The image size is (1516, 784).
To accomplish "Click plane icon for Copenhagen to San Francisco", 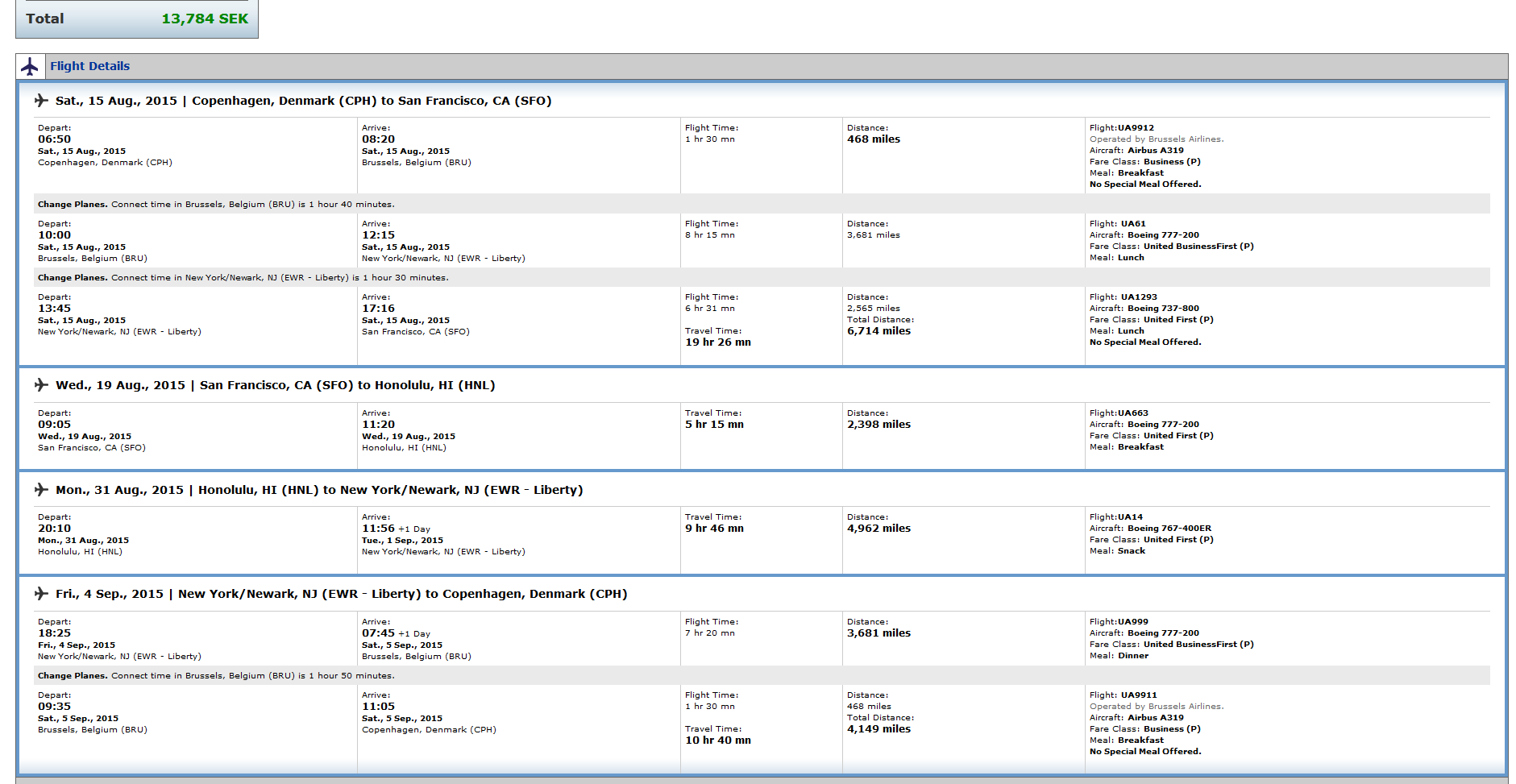I will 41,101.
